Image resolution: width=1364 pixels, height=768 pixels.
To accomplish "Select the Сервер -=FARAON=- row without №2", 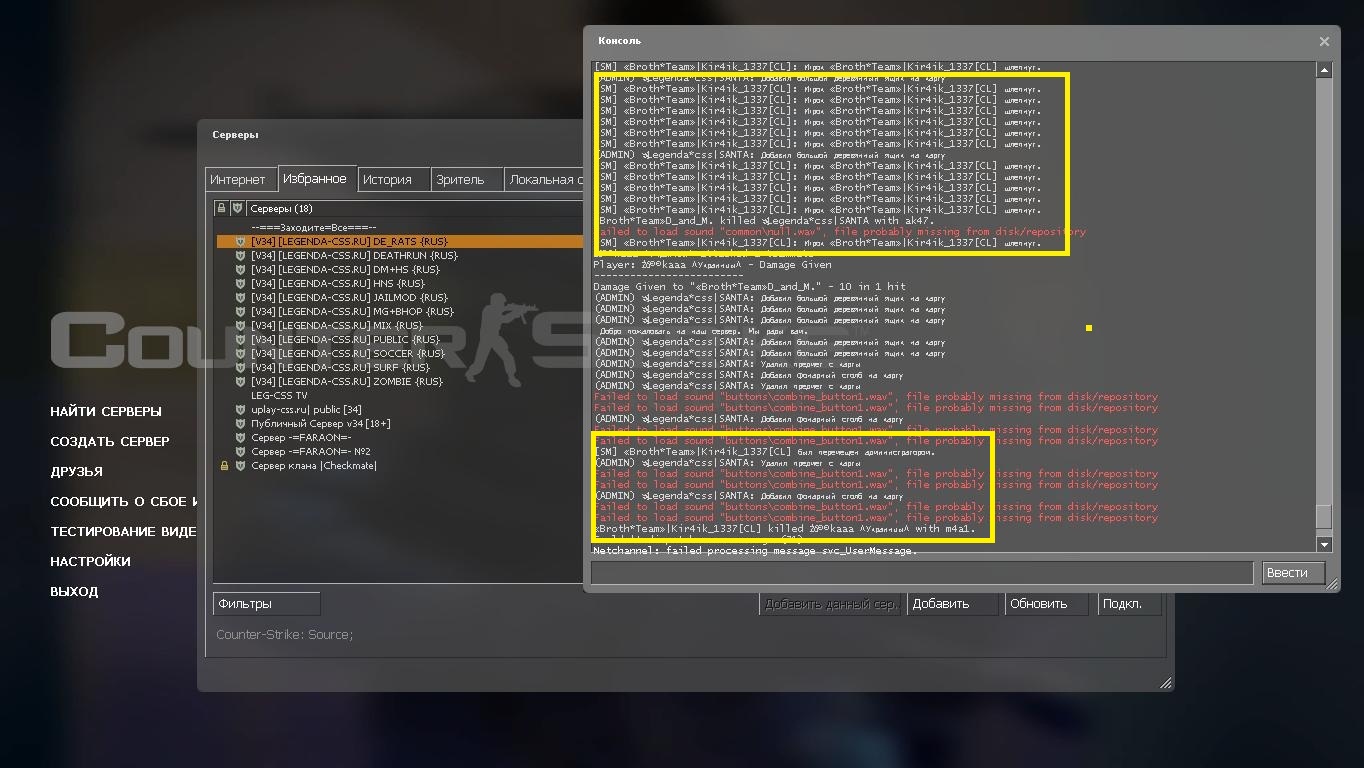I will click(x=399, y=437).
